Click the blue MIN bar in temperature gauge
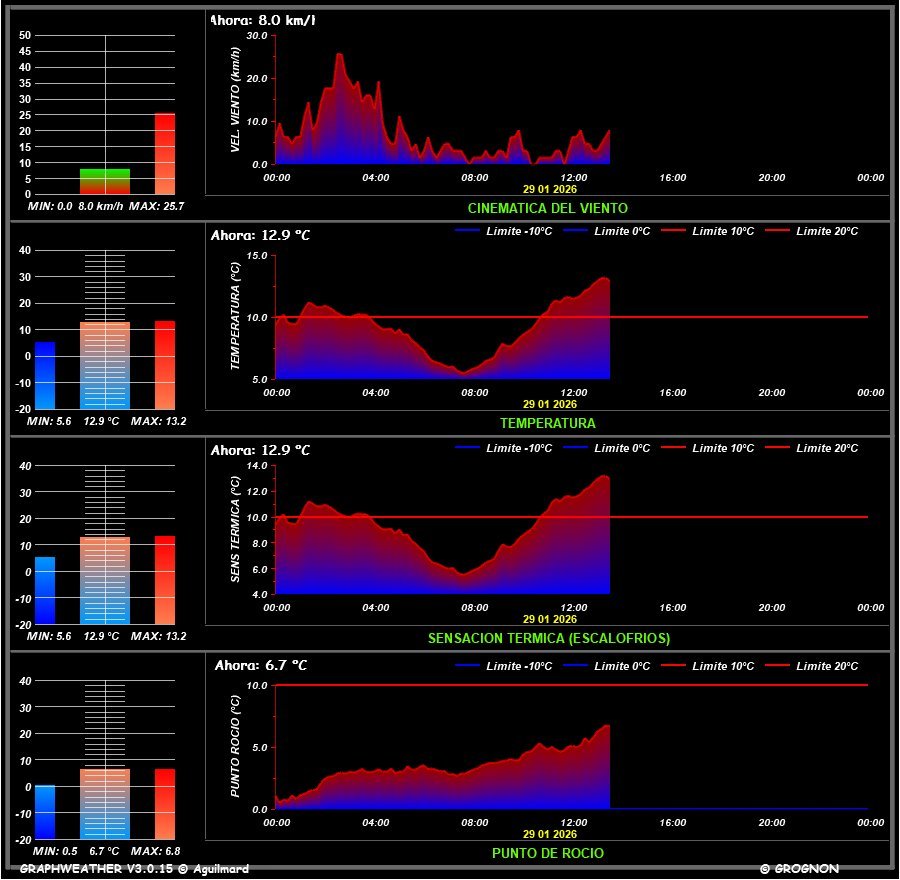Image resolution: width=900 pixels, height=880 pixels. (x=45, y=375)
